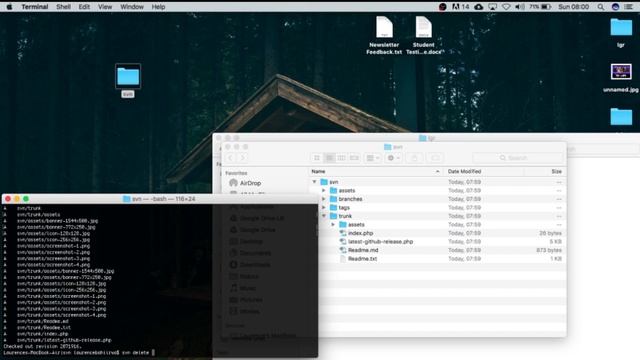Expand the assets folder inside trunk
Screen dimensions: 640x360
point(333,224)
